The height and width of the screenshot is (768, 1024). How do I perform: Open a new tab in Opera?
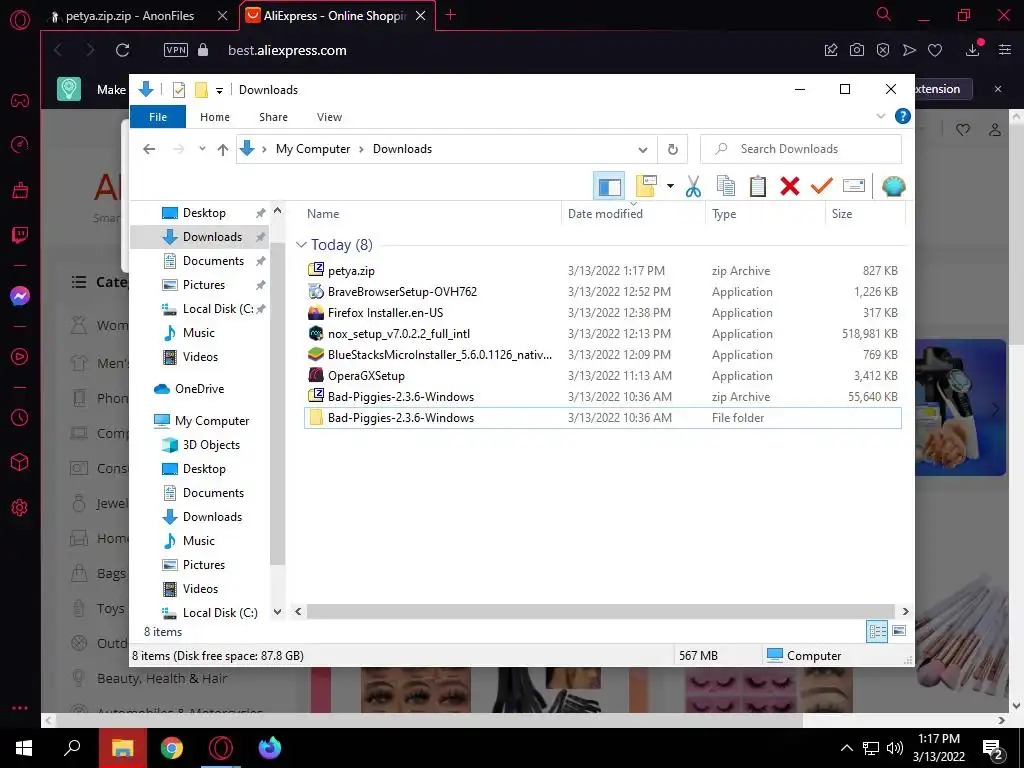(451, 15)
